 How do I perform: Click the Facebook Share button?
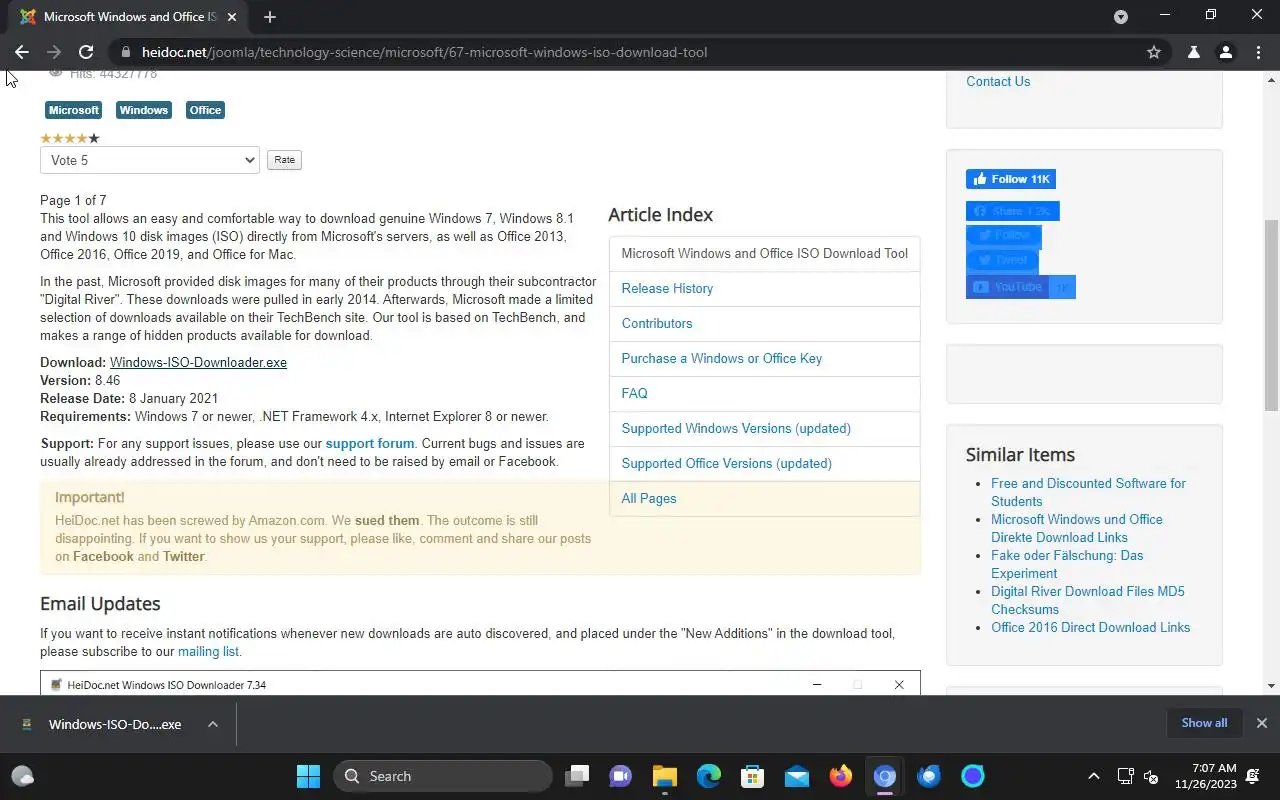1012,211
